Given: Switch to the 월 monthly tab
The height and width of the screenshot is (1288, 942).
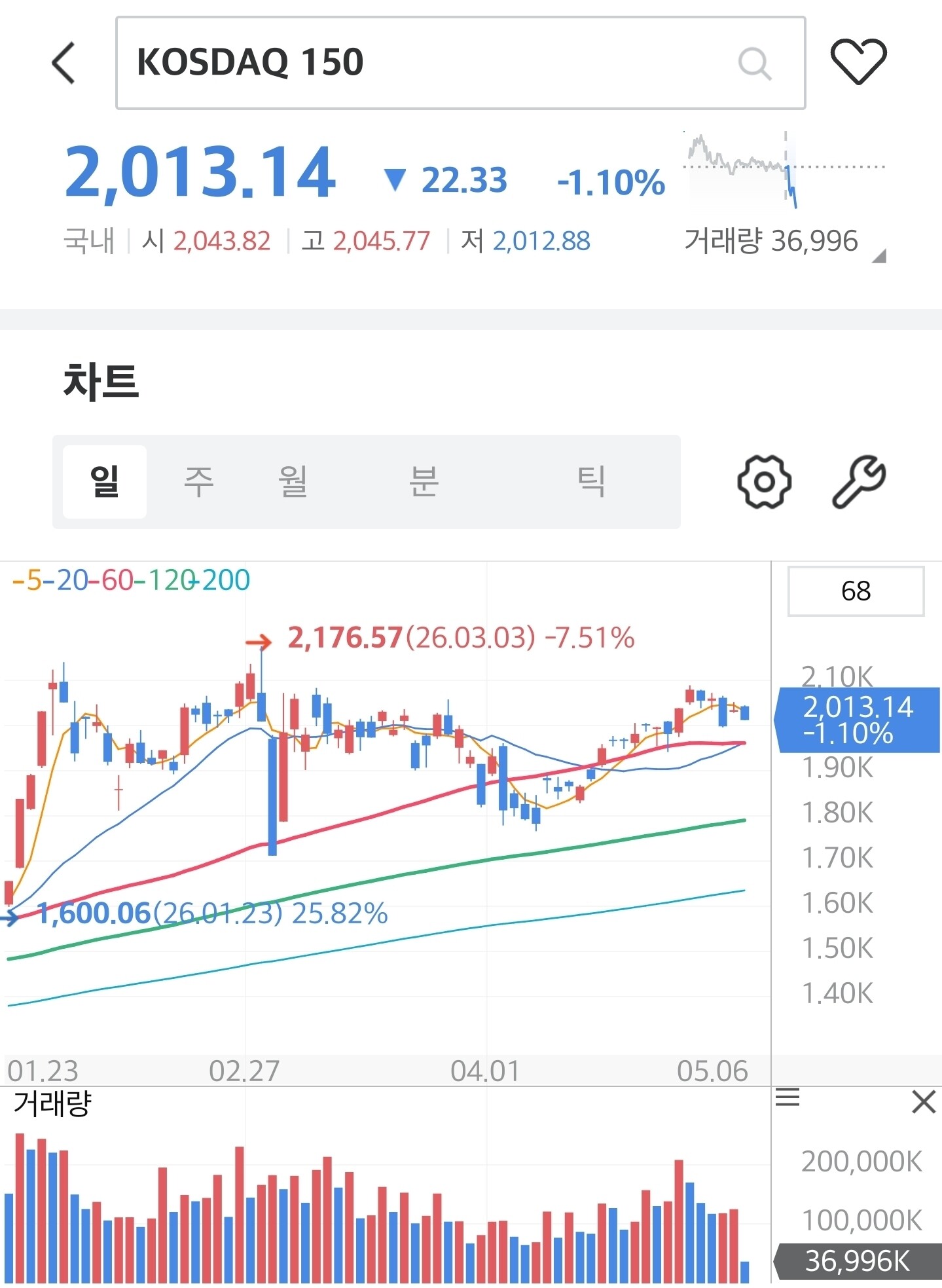Looking at the screenshot, I should click(293, 482).
